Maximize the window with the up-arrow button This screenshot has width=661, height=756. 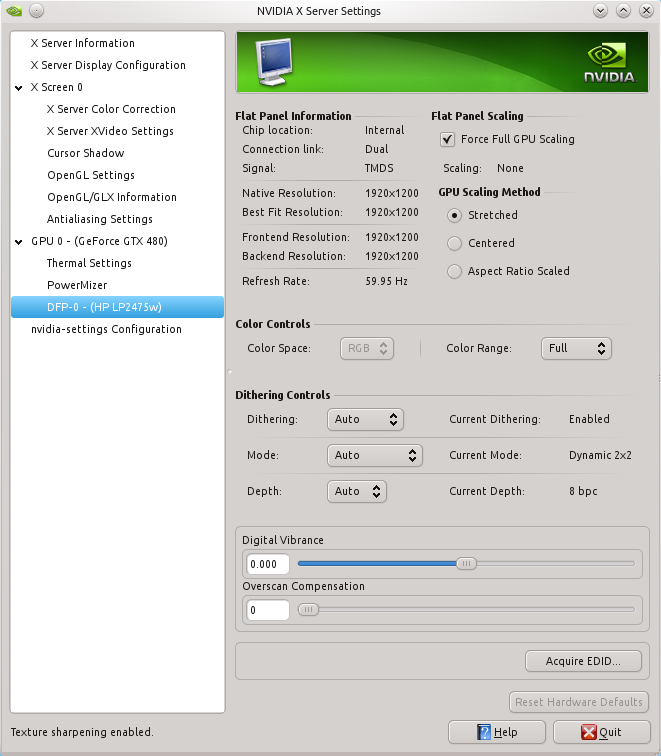[x=623, y=11]
